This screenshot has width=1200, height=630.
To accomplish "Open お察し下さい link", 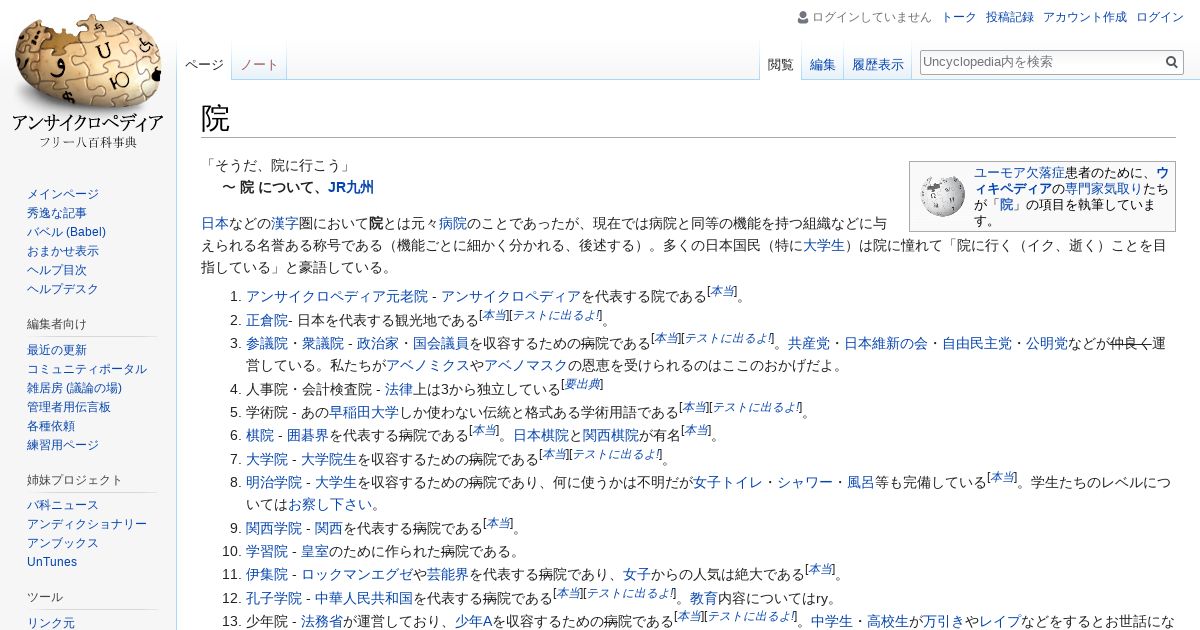I will [x=330, y=505].
